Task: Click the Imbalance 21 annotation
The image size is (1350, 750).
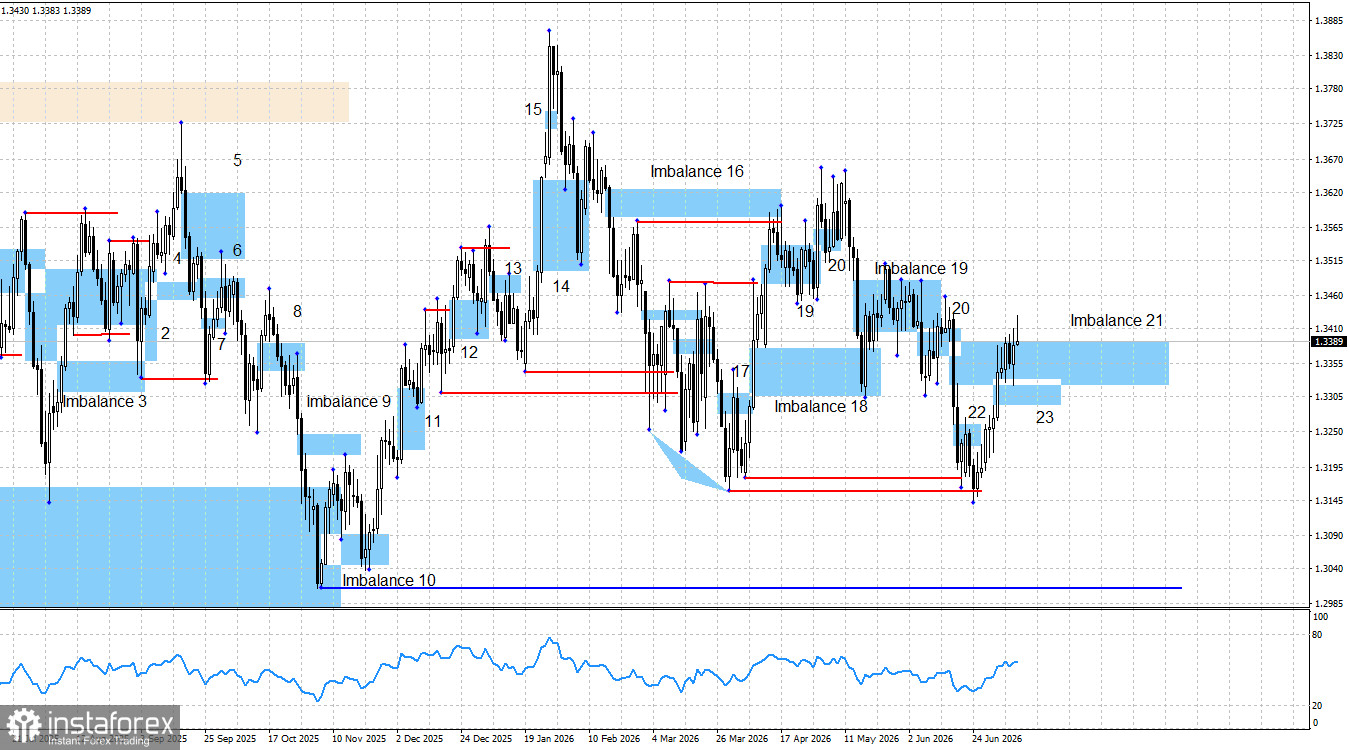Action: tap(1117, 321)
